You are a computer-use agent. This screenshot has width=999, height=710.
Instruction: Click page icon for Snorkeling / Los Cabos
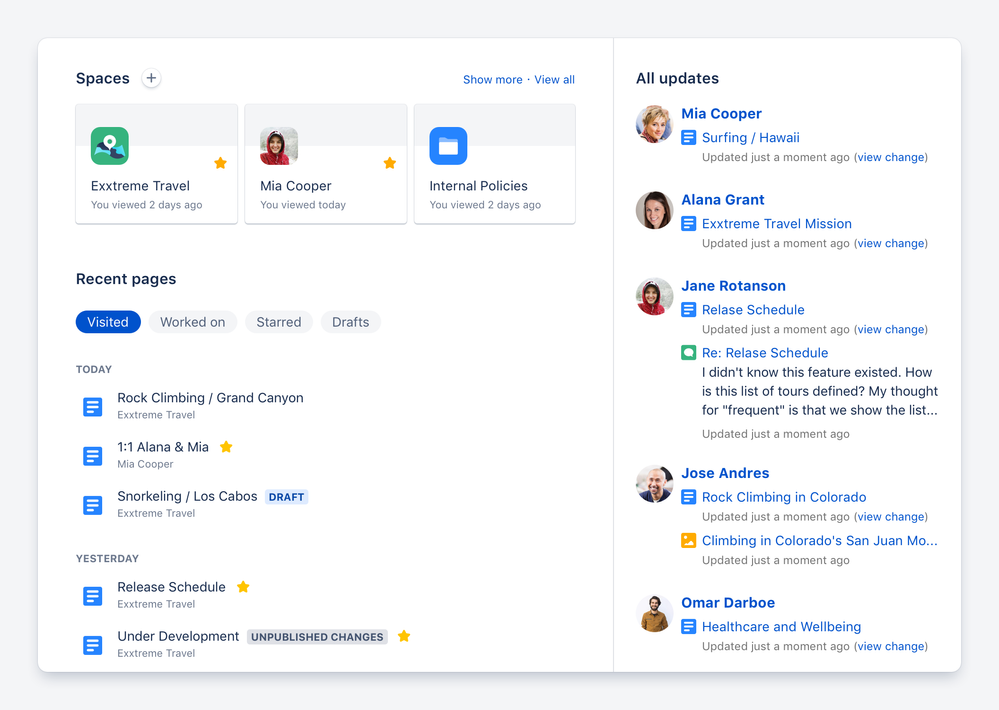[x=93, y=505]
